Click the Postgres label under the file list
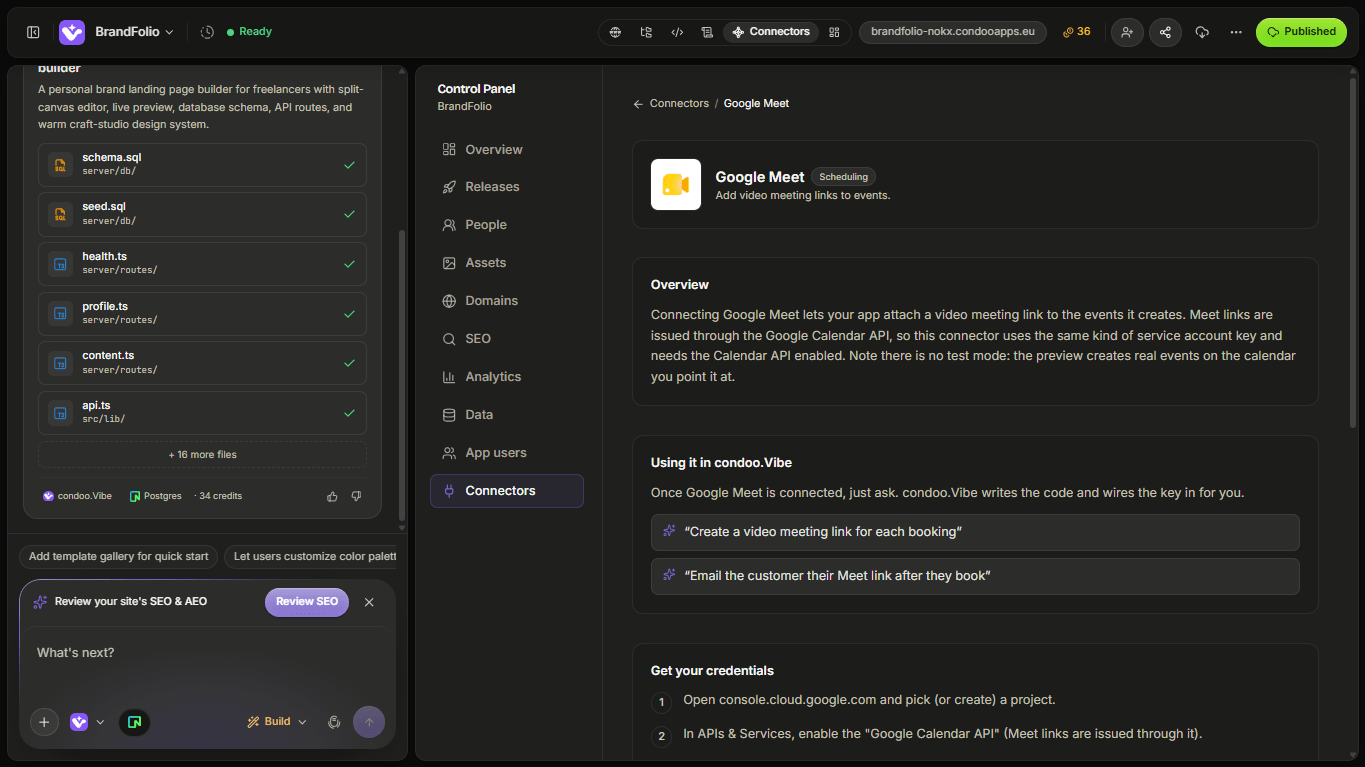The height and width of the screenshot is (767, 1365). (x=155, y=496)
